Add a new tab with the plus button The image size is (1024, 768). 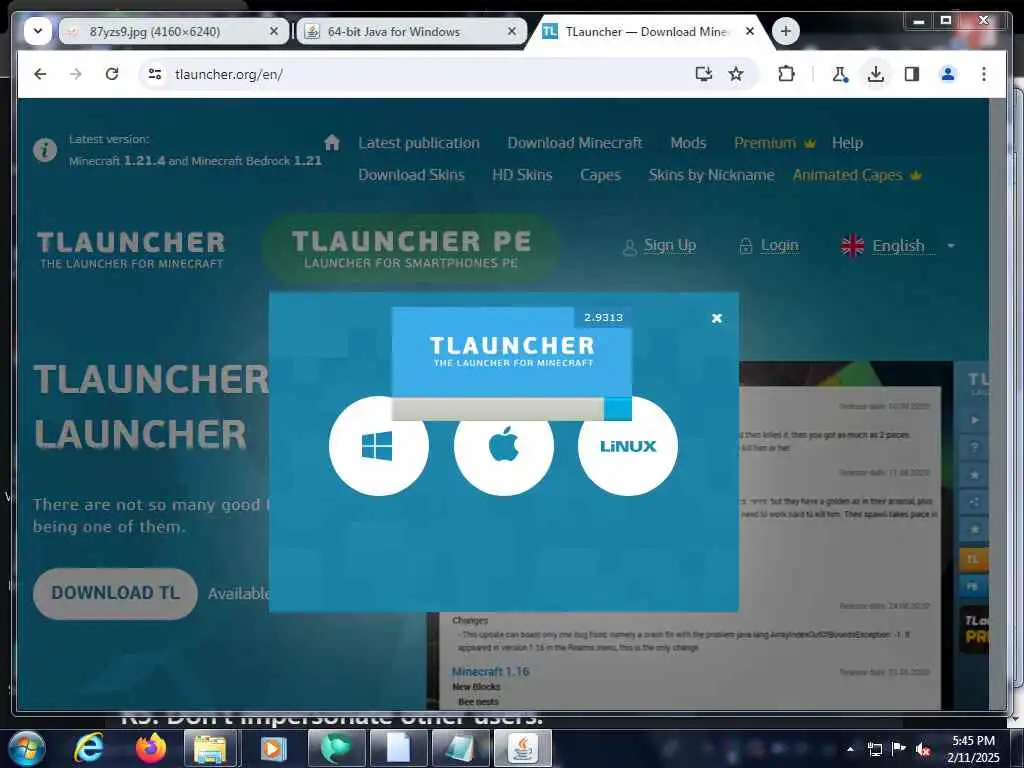[x=786, y=31]
